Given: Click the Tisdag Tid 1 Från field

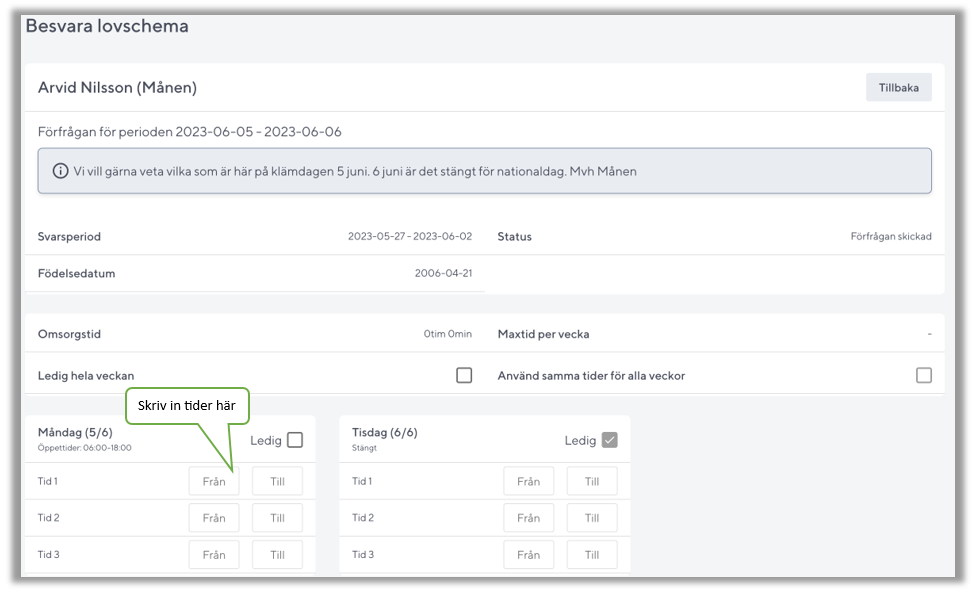Looking at the screenshot, I should point(528,481).
